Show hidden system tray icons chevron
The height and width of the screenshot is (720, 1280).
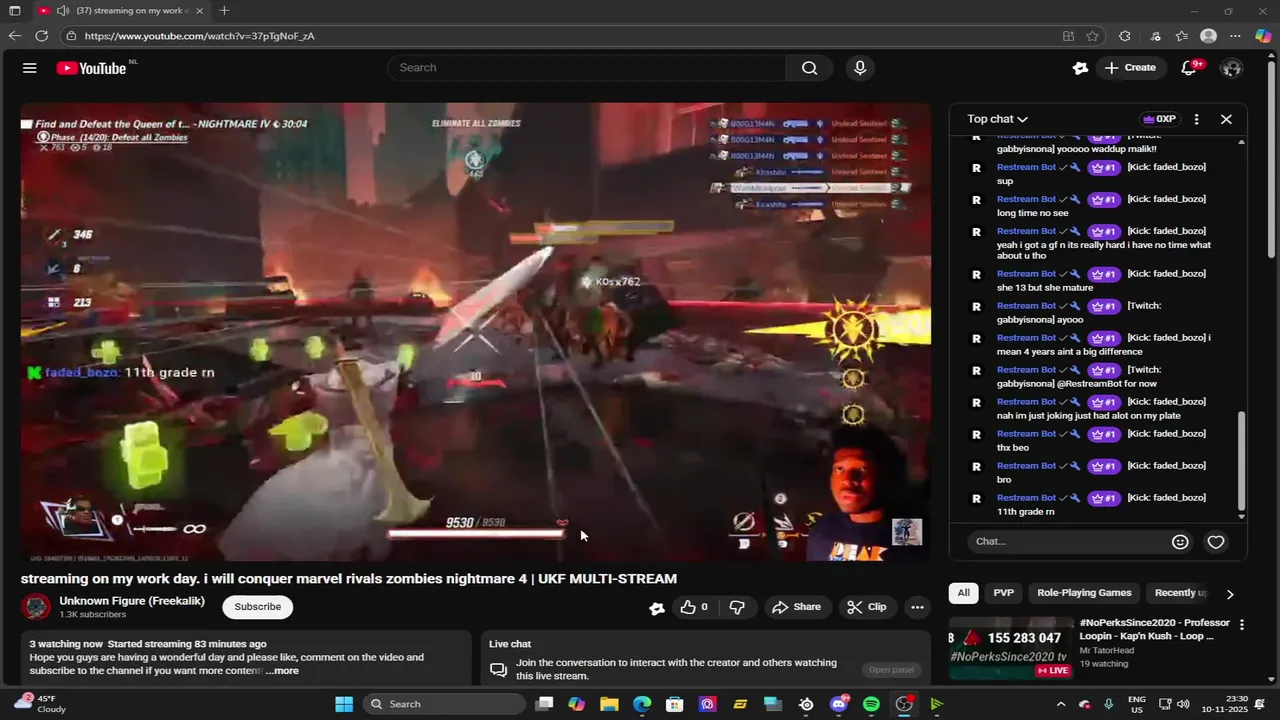coord(1061,704)
